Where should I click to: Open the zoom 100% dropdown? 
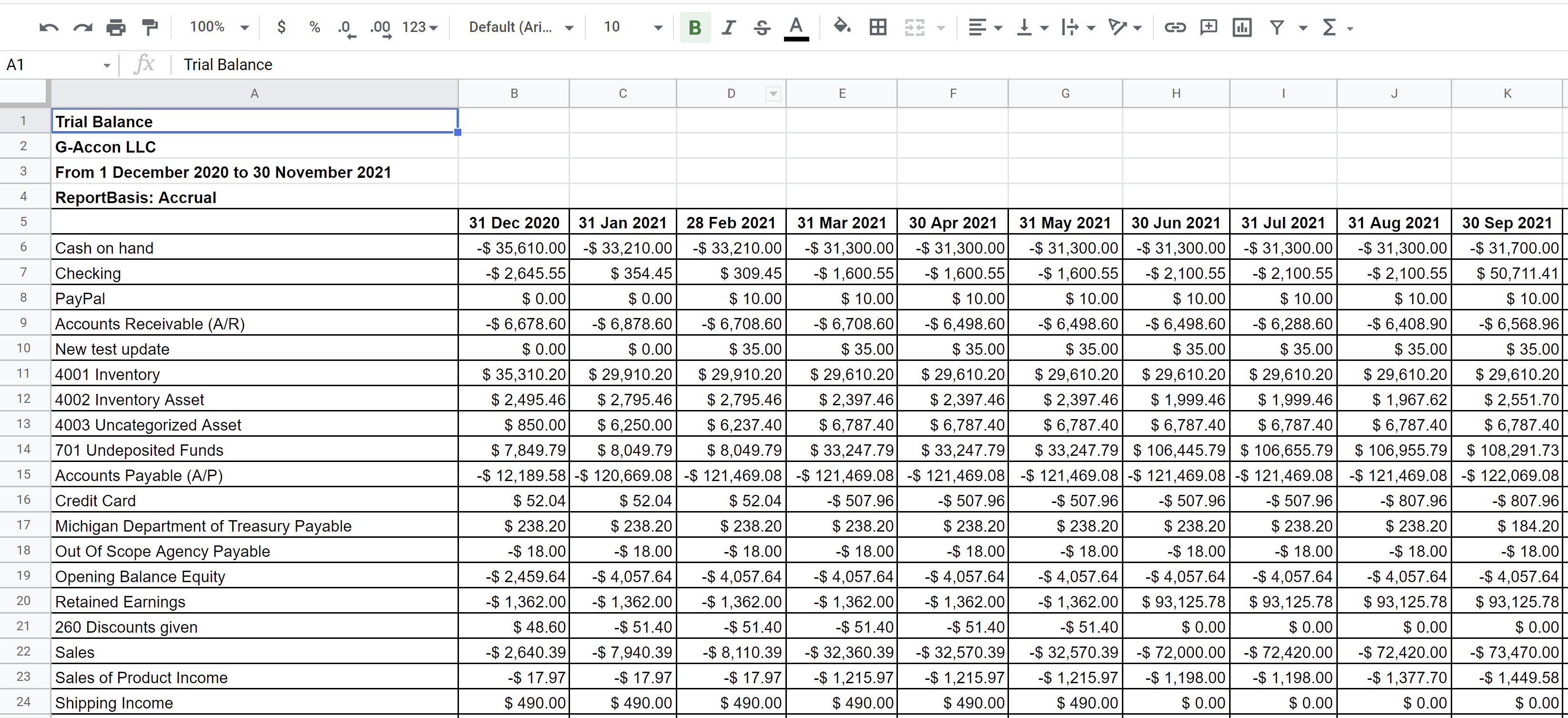tap(219, 27)
